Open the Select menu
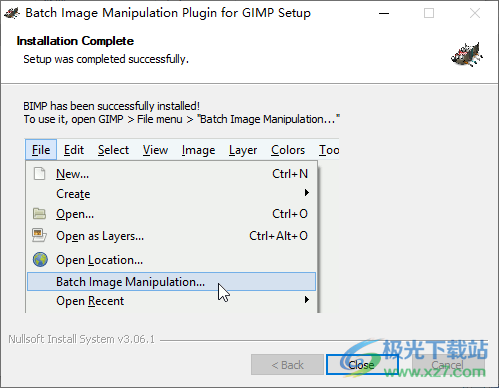Screen dimensions: 499x388 point(113,150)
